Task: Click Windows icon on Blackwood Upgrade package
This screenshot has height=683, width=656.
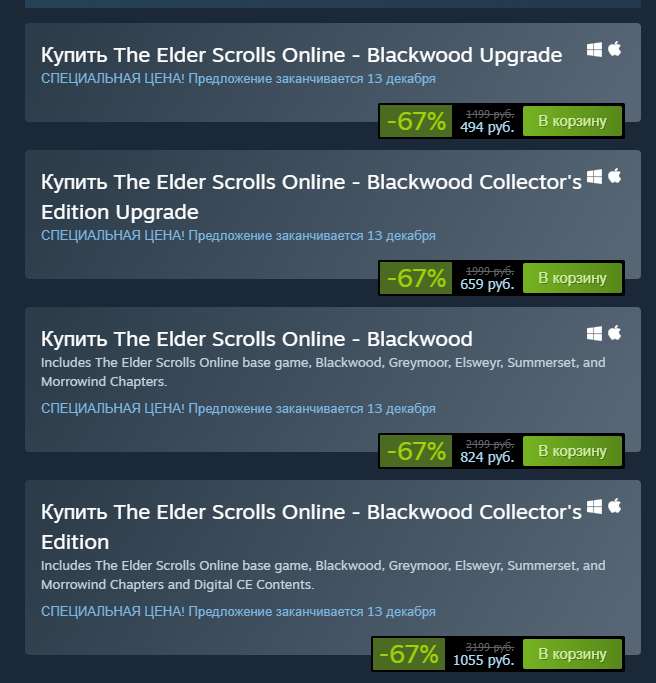Action: [x=594, y=50]
